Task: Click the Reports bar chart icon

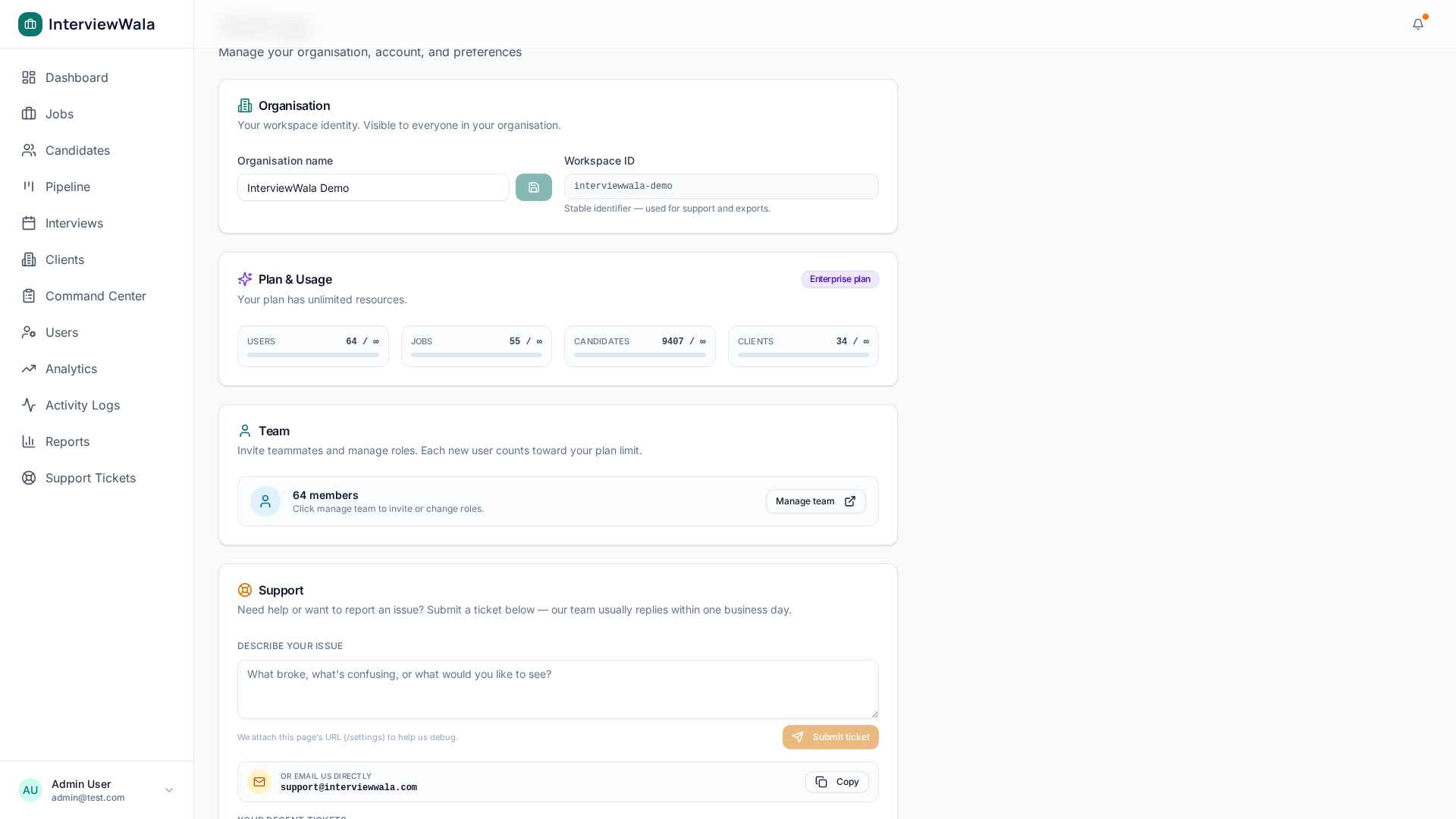Action: pos(29,441)
